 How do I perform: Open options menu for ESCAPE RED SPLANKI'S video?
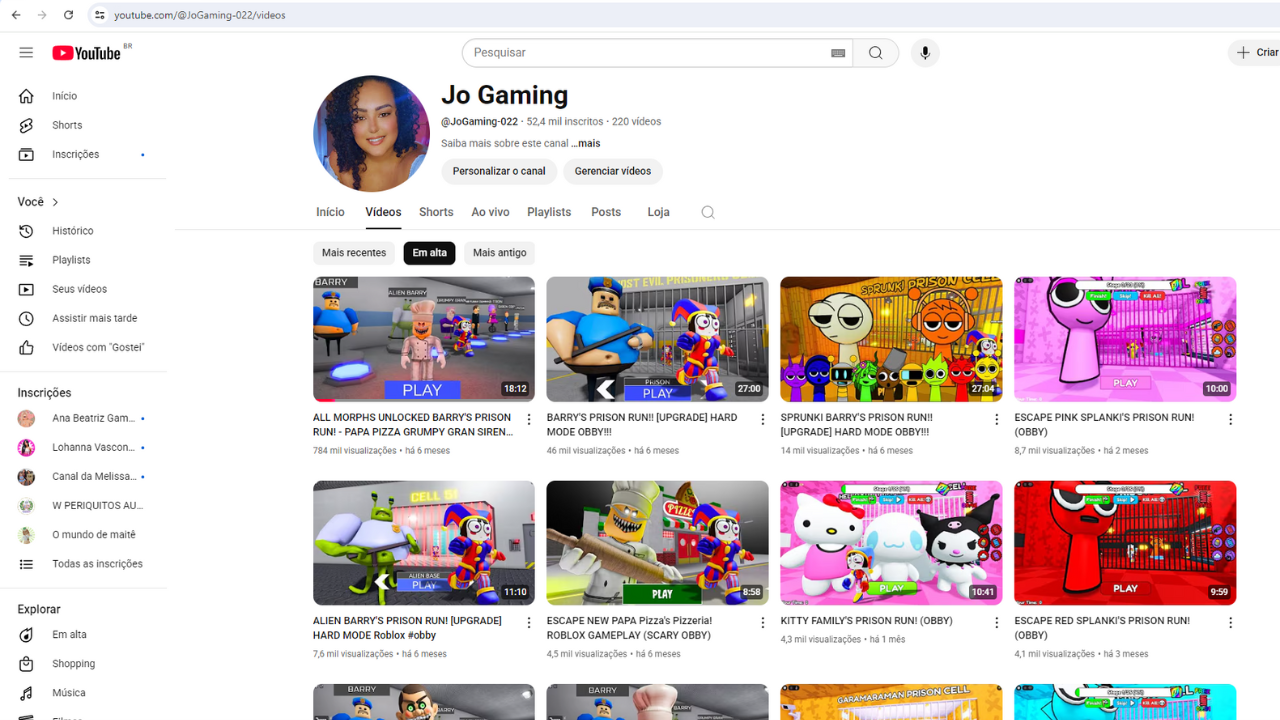1230,623
